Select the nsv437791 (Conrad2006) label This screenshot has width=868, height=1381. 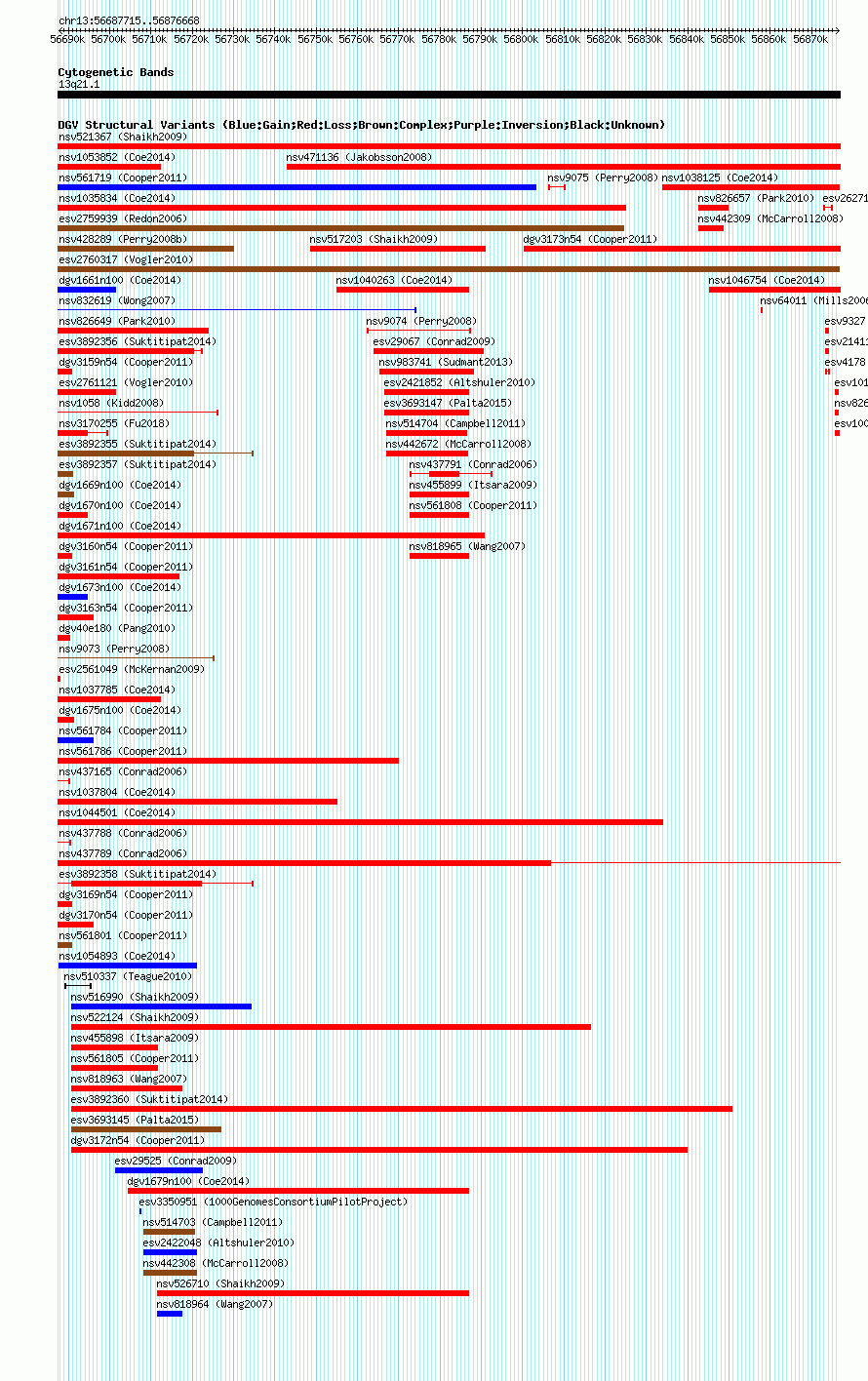[x=473, y=464]
